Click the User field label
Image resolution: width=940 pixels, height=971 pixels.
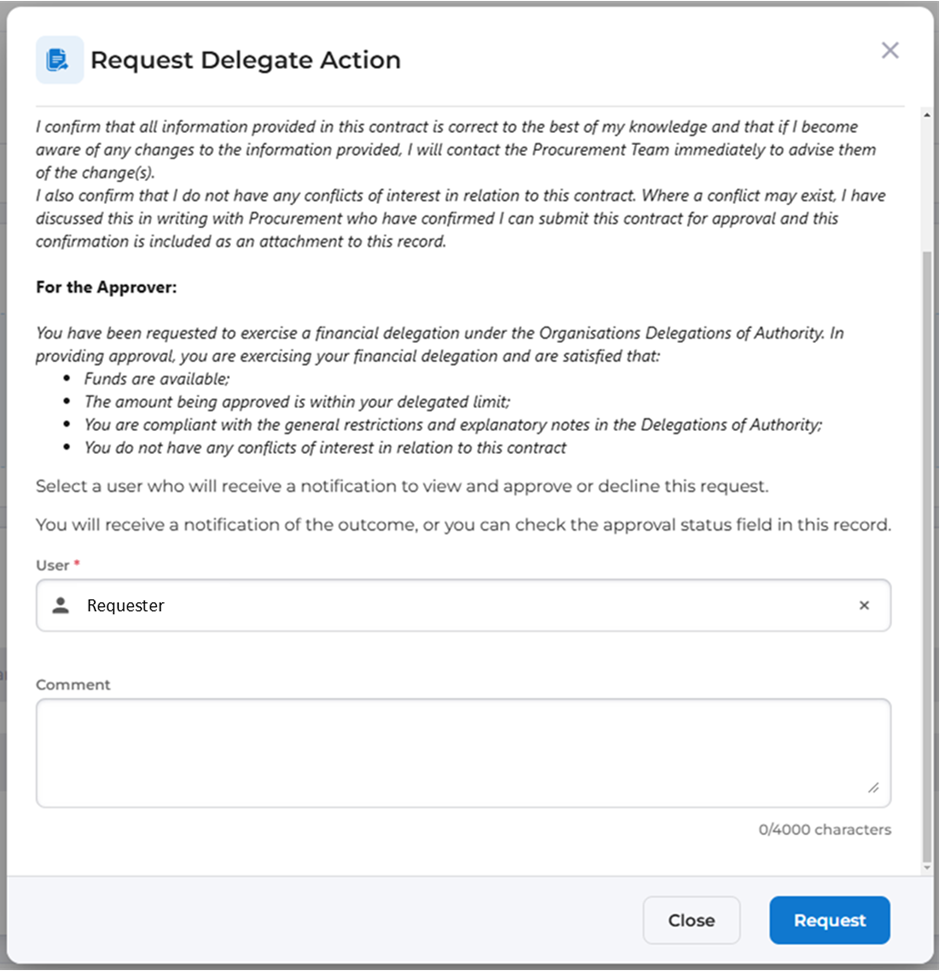[x=53, y=565]
